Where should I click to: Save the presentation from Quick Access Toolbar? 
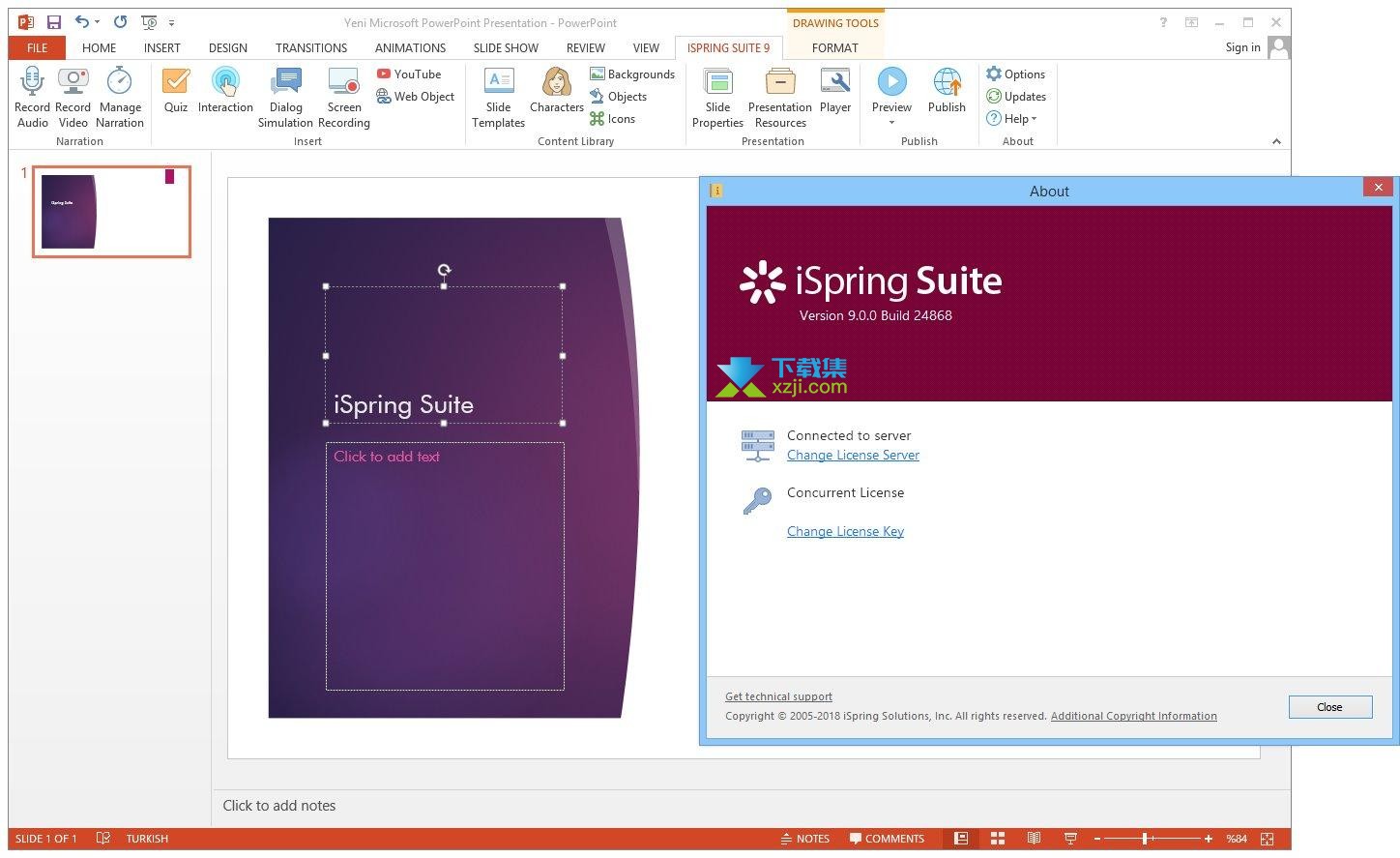(x=54, y=21)
